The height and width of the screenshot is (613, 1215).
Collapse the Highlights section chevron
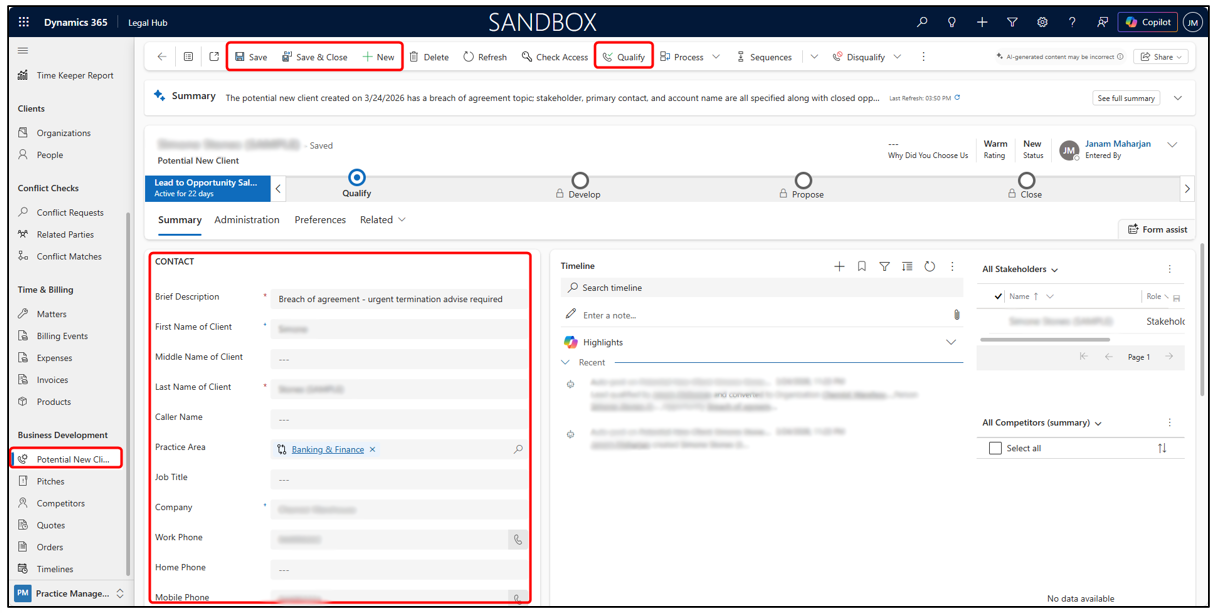point(950,342)
